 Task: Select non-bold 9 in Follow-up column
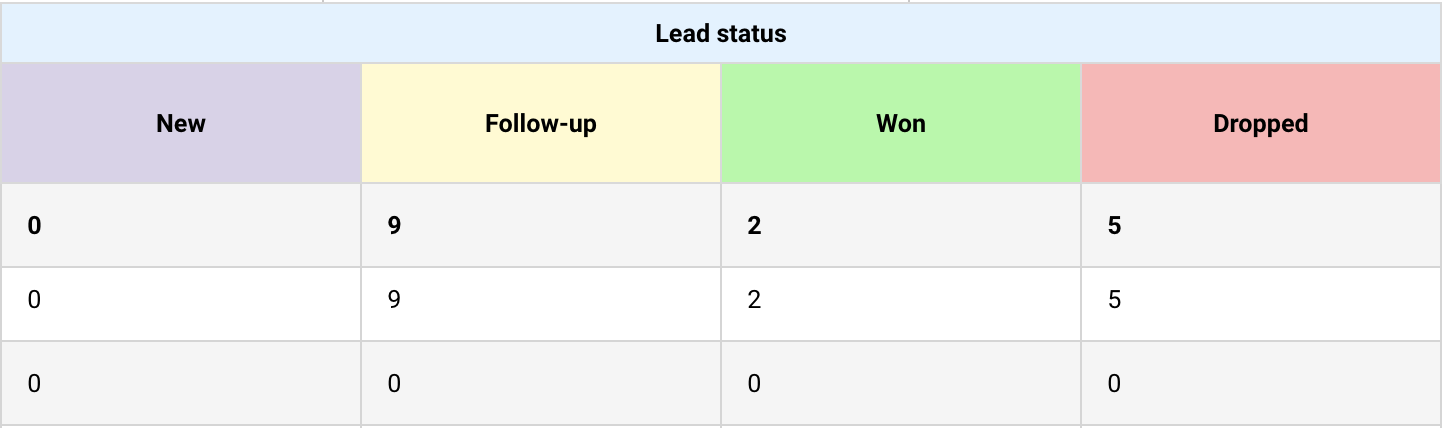pos(394,300)
